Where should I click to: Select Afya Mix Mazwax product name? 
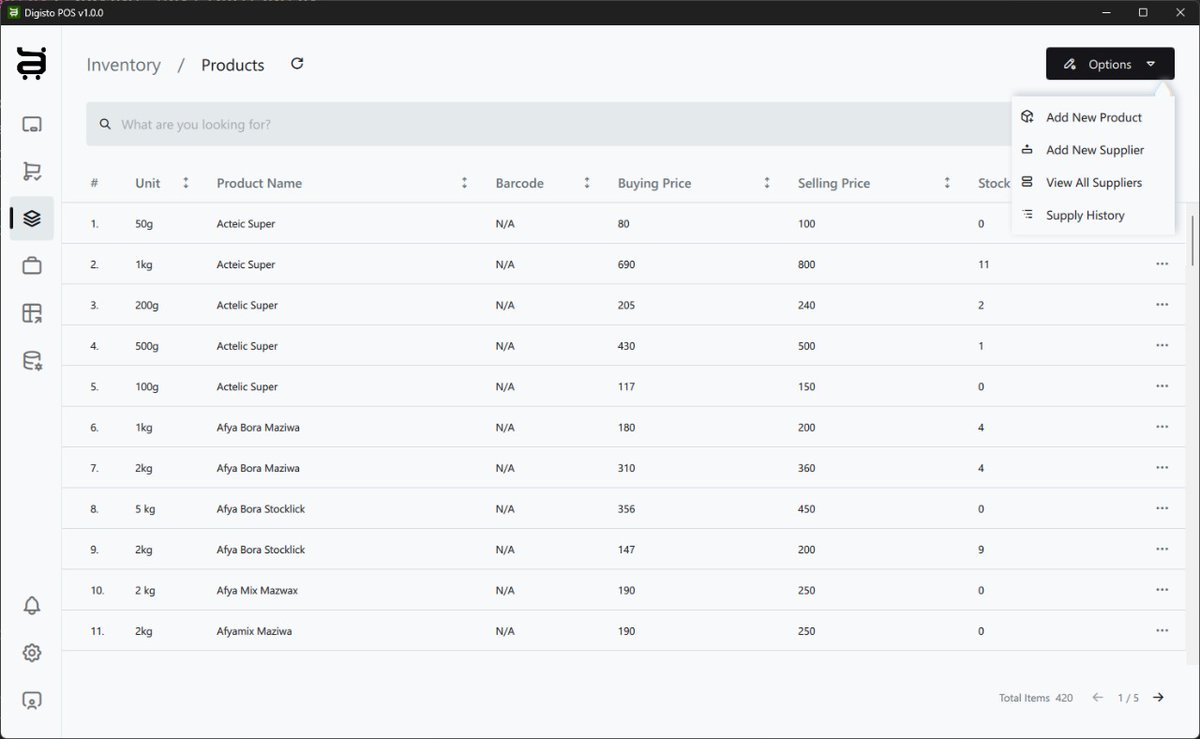[257, 590]
